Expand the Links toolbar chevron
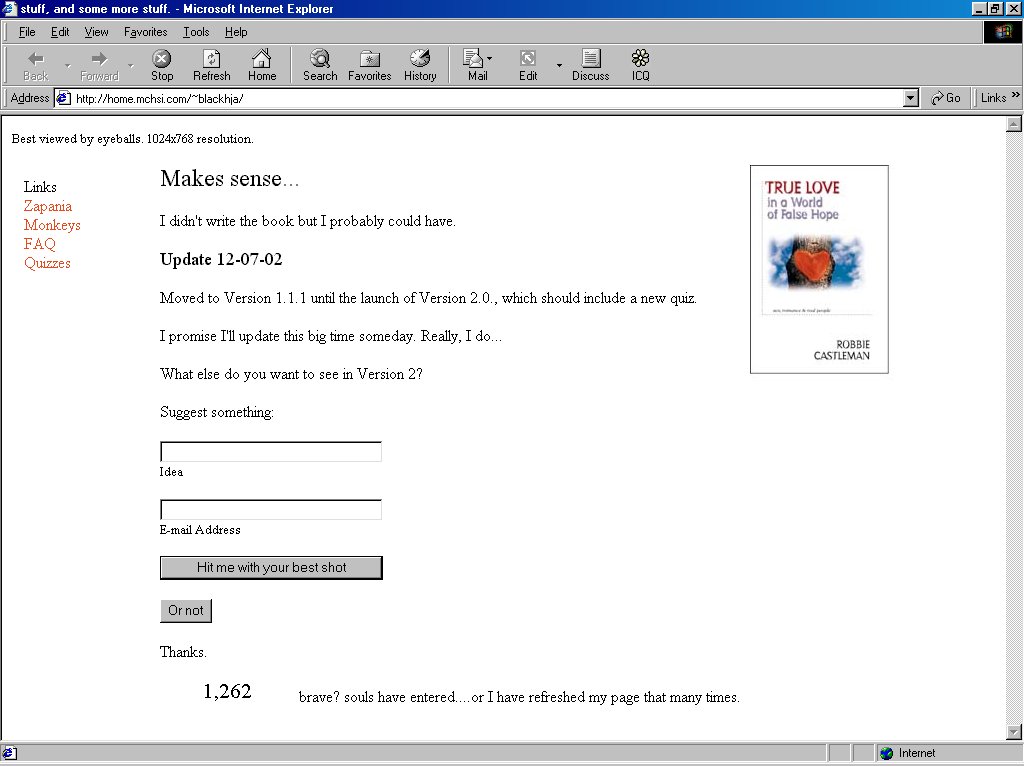Screen dimensions: 1024x766 tap(1016, 96)
